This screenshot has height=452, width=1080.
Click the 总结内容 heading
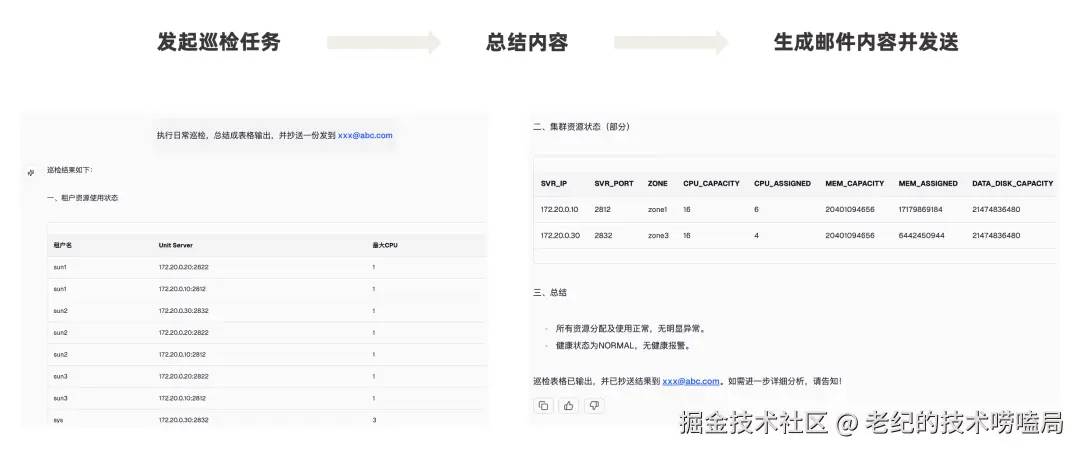coord(527,42)
